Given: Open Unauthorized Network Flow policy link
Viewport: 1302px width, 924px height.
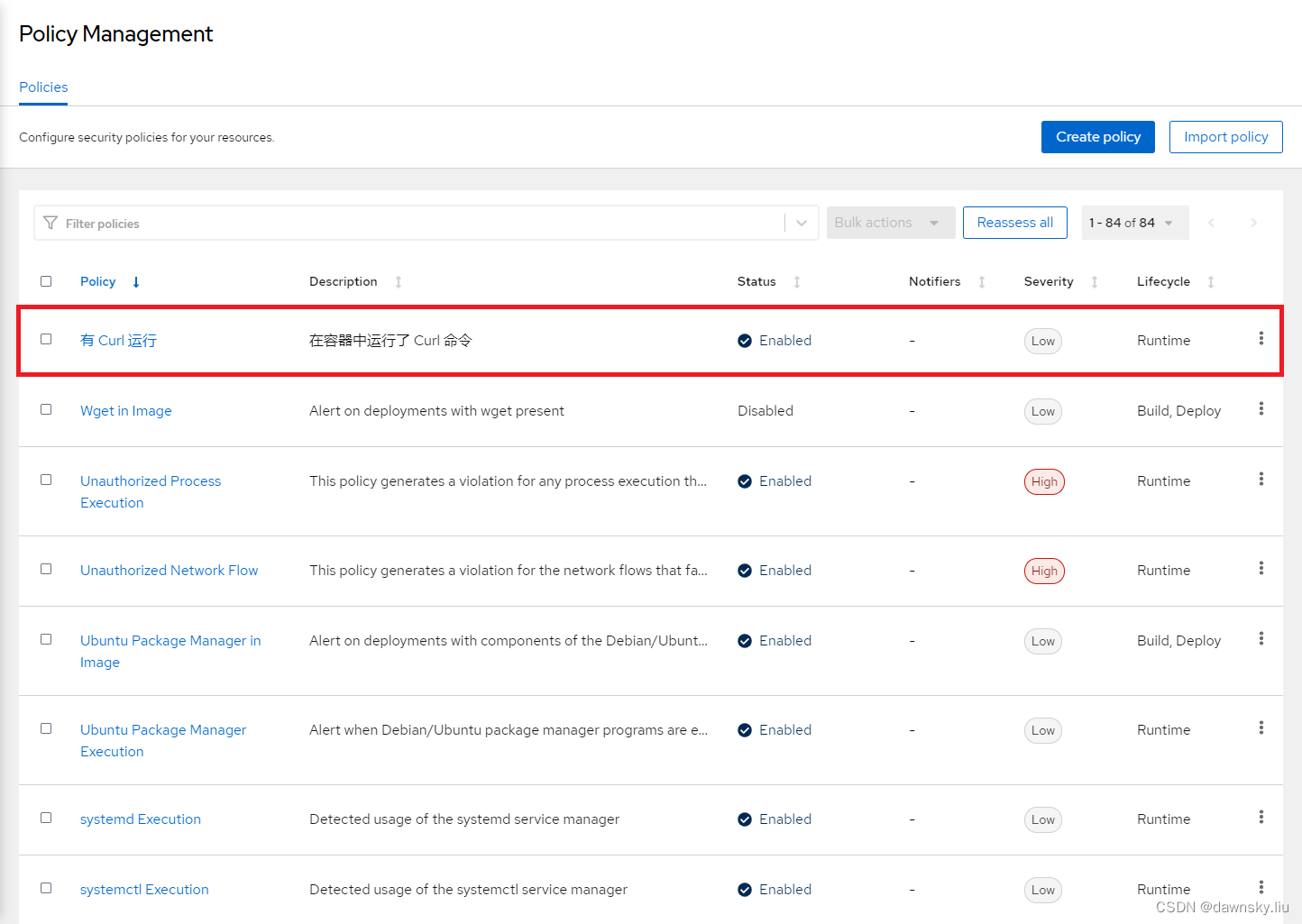Looking at the screenshot, I should [x=169, y=571].
